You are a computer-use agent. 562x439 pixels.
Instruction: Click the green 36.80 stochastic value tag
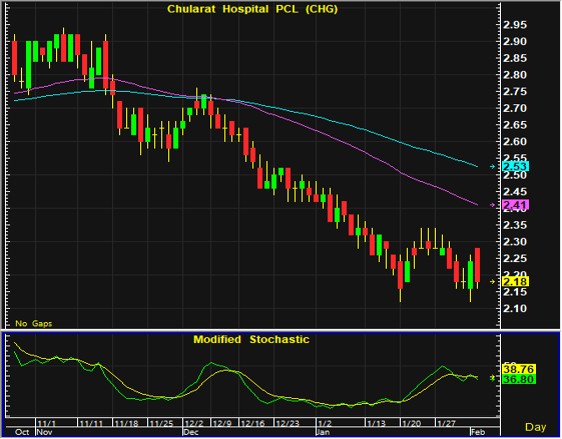pyautogui.click(x=519, y=379)
